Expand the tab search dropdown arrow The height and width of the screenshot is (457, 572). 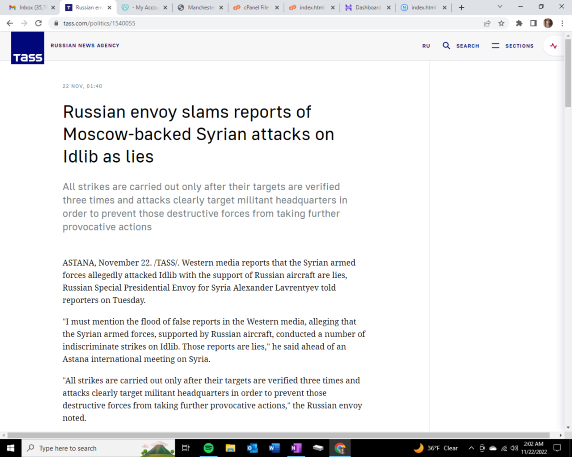[500, 7]
